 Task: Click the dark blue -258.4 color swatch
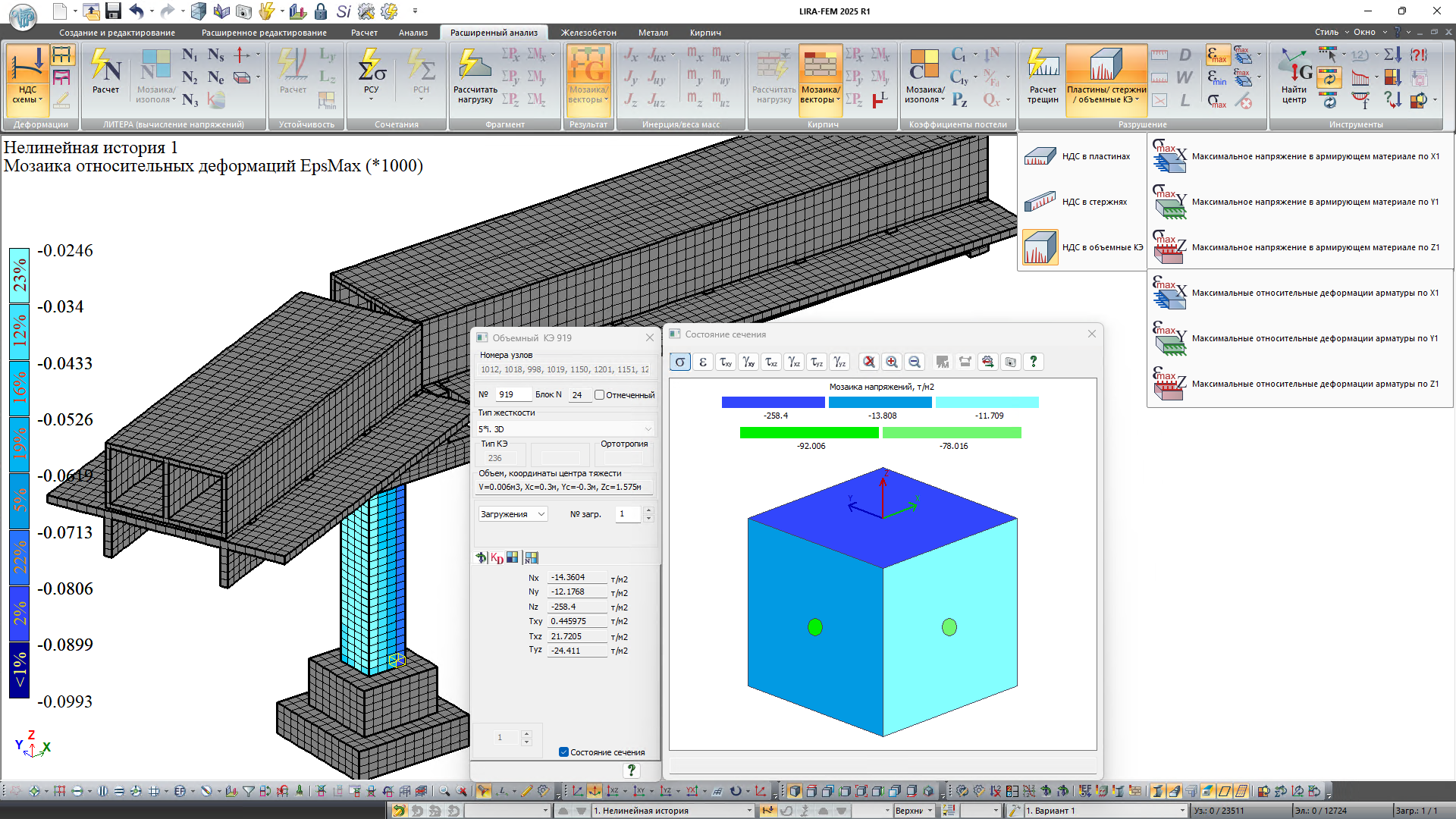773,403
